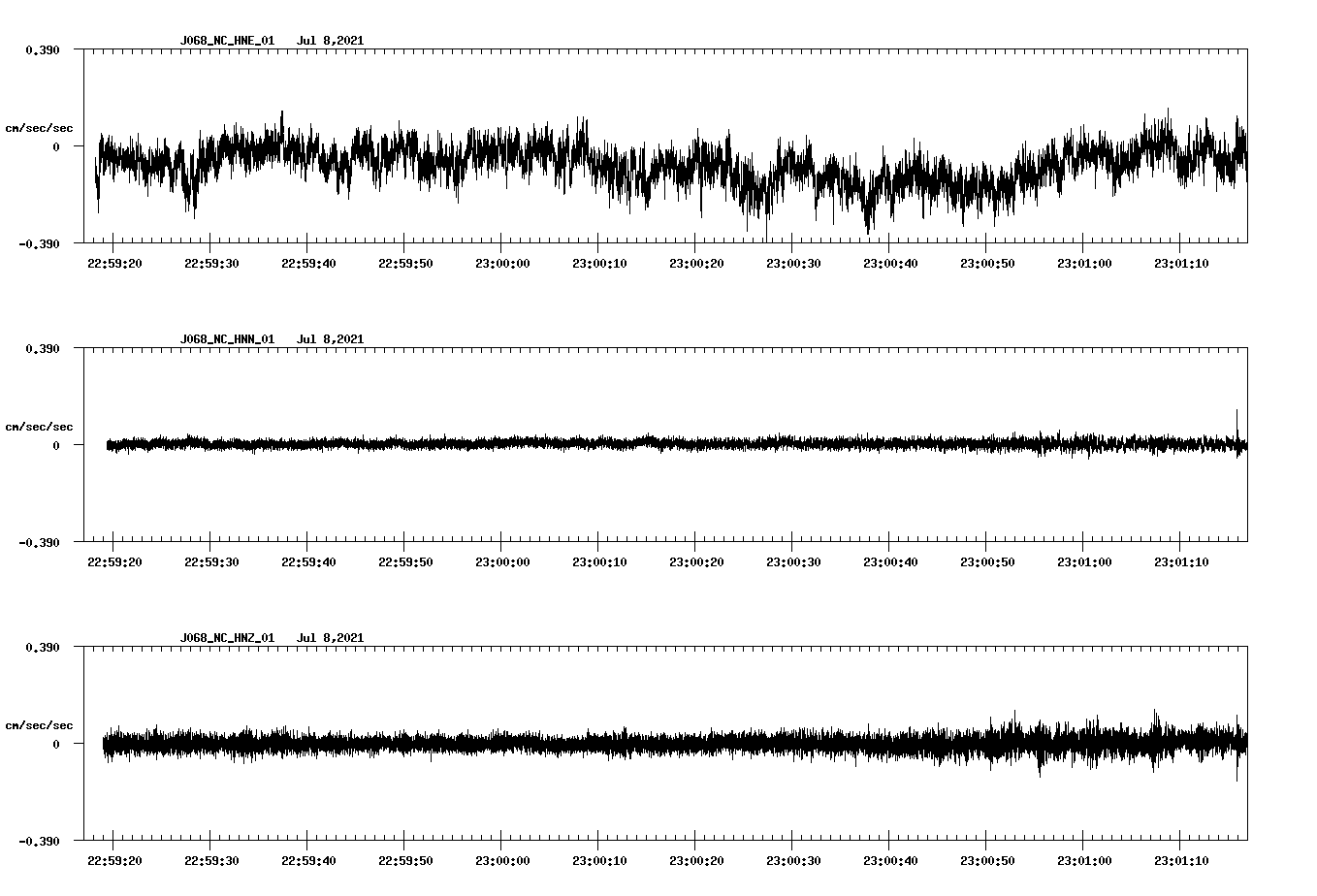Click the 23:00:10 time label under HNE plot

click(598, 264)
